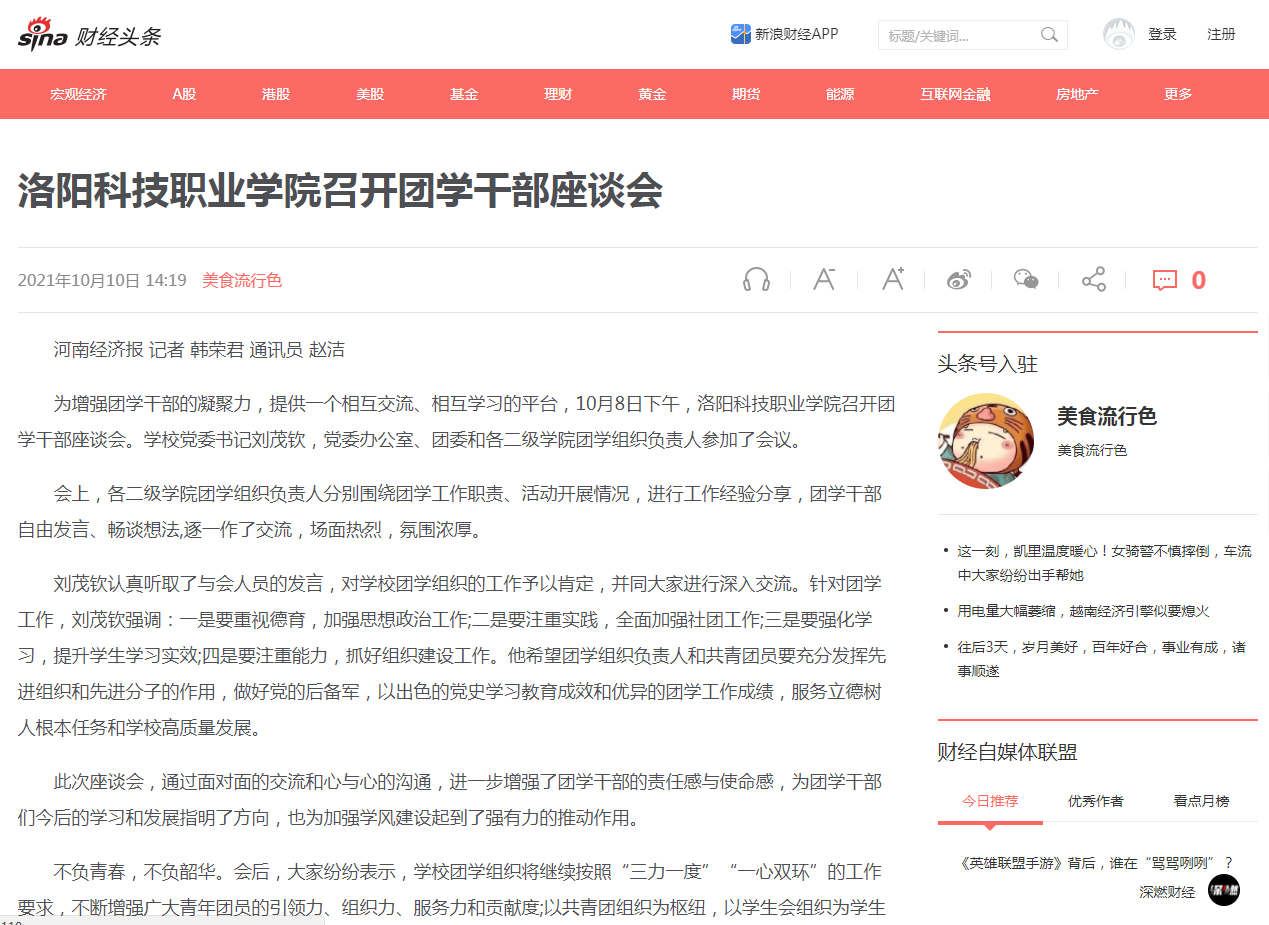
Task: Click the search magnifier icon
Action: (1049, 35)
